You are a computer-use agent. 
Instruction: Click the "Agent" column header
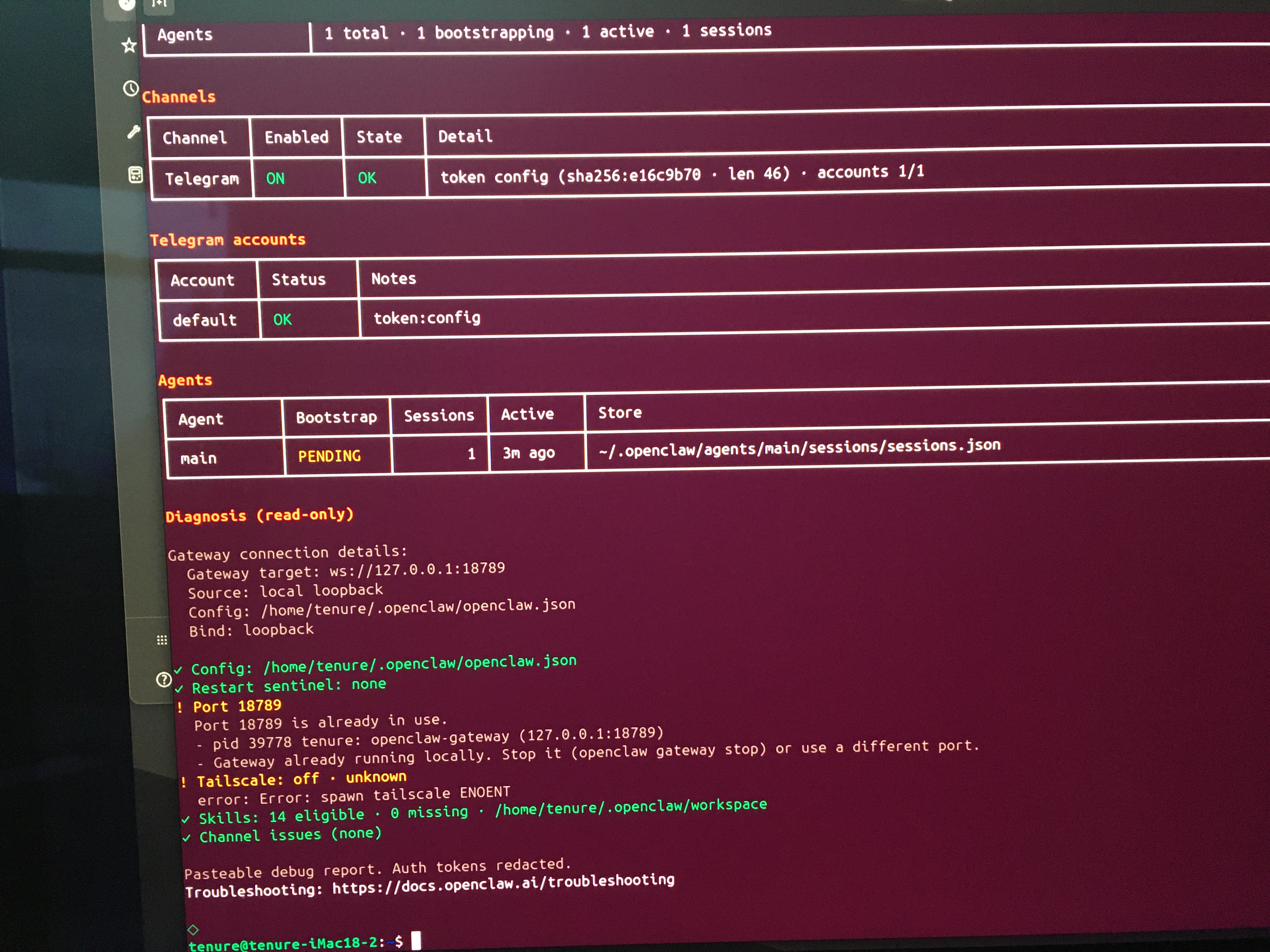coord(200,419)
